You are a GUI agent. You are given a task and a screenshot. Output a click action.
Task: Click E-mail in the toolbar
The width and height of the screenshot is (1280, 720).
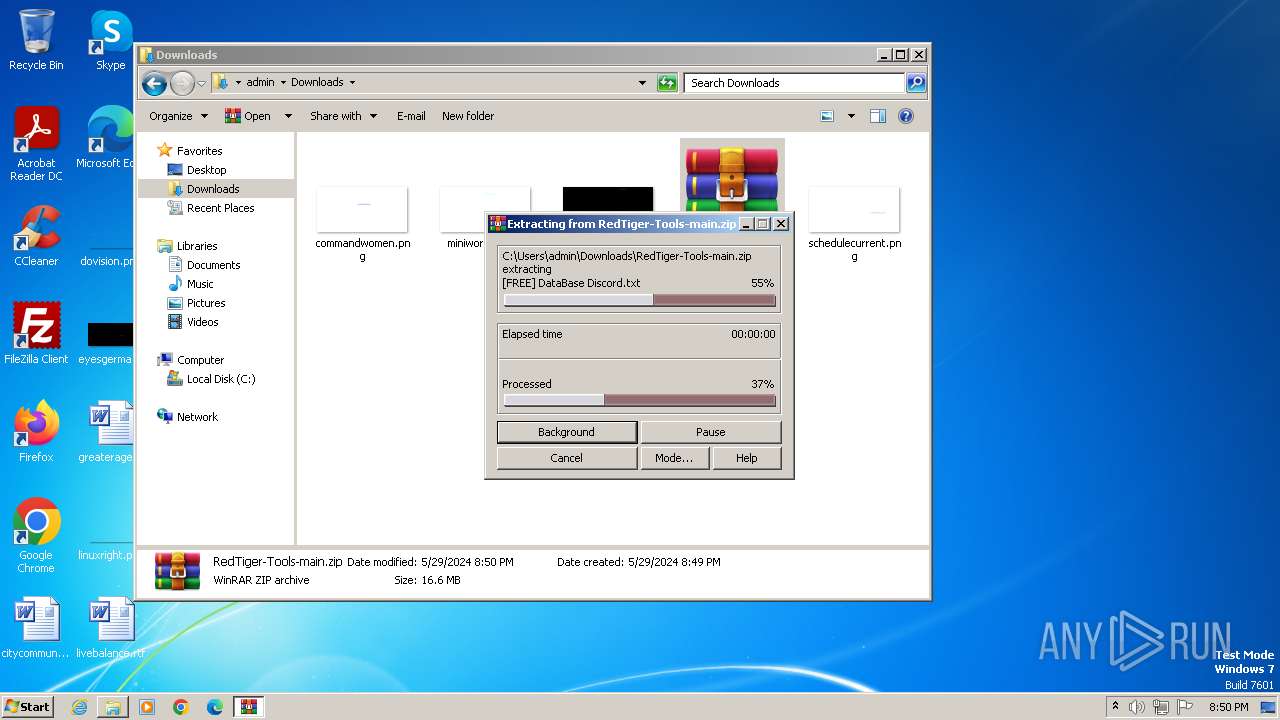(411, 116)
